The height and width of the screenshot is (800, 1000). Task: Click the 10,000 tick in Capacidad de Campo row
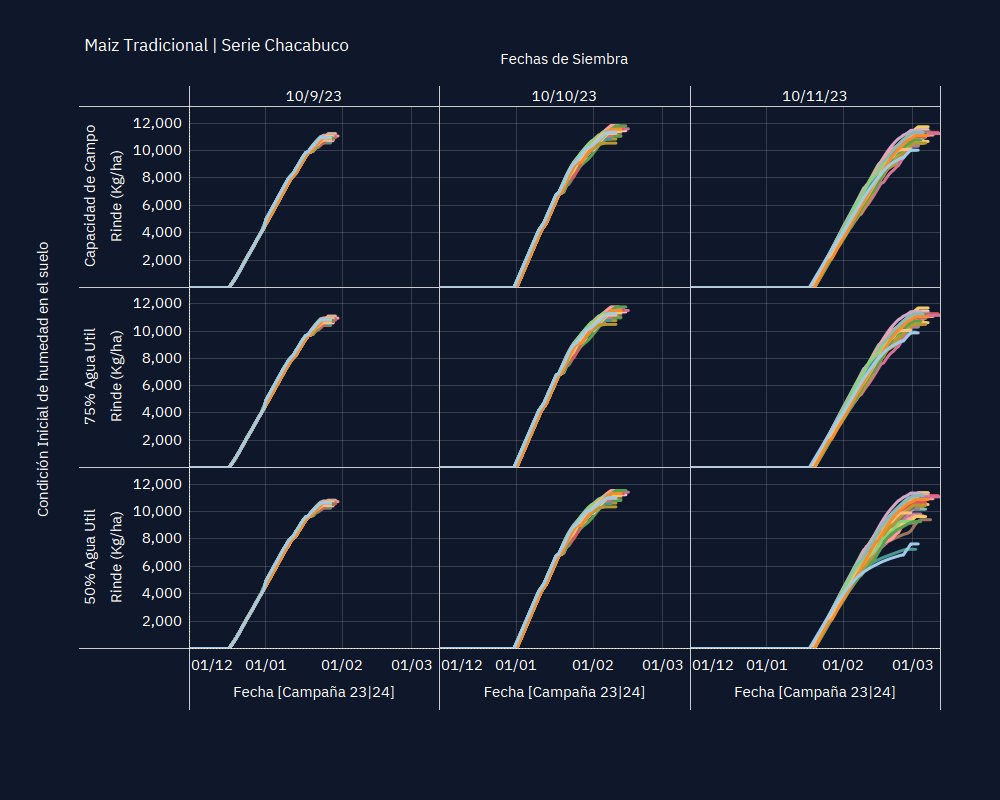pos(157,150)
